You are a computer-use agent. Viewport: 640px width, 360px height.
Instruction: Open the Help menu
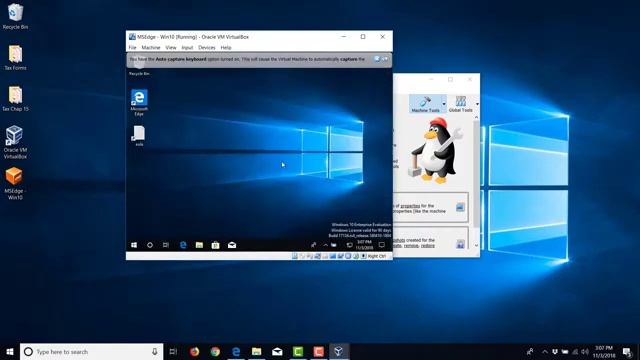[x=226, y=48]
